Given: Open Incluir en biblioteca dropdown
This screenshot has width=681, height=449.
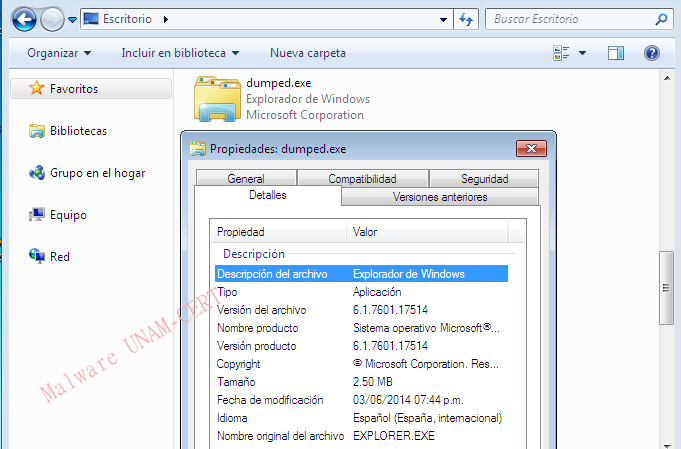Looking at the screenshot, I should 180,53.
